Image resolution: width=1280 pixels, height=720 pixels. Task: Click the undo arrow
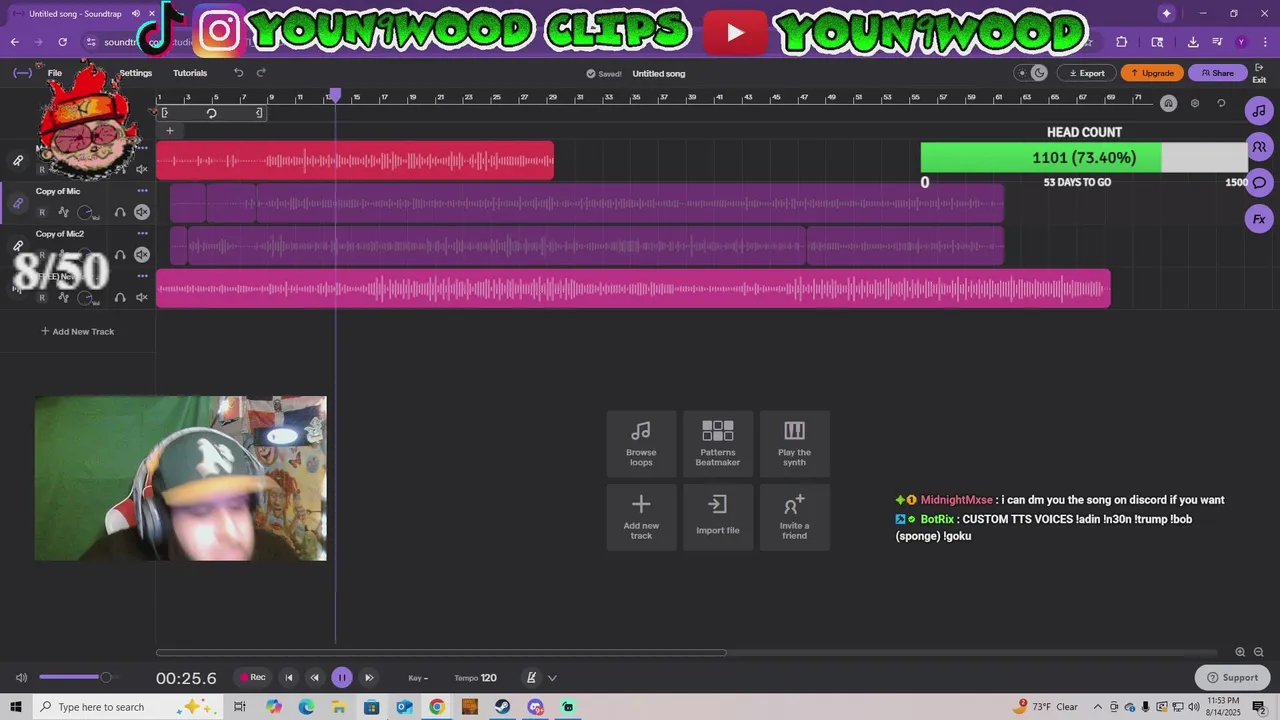click(x=238, y=73)
